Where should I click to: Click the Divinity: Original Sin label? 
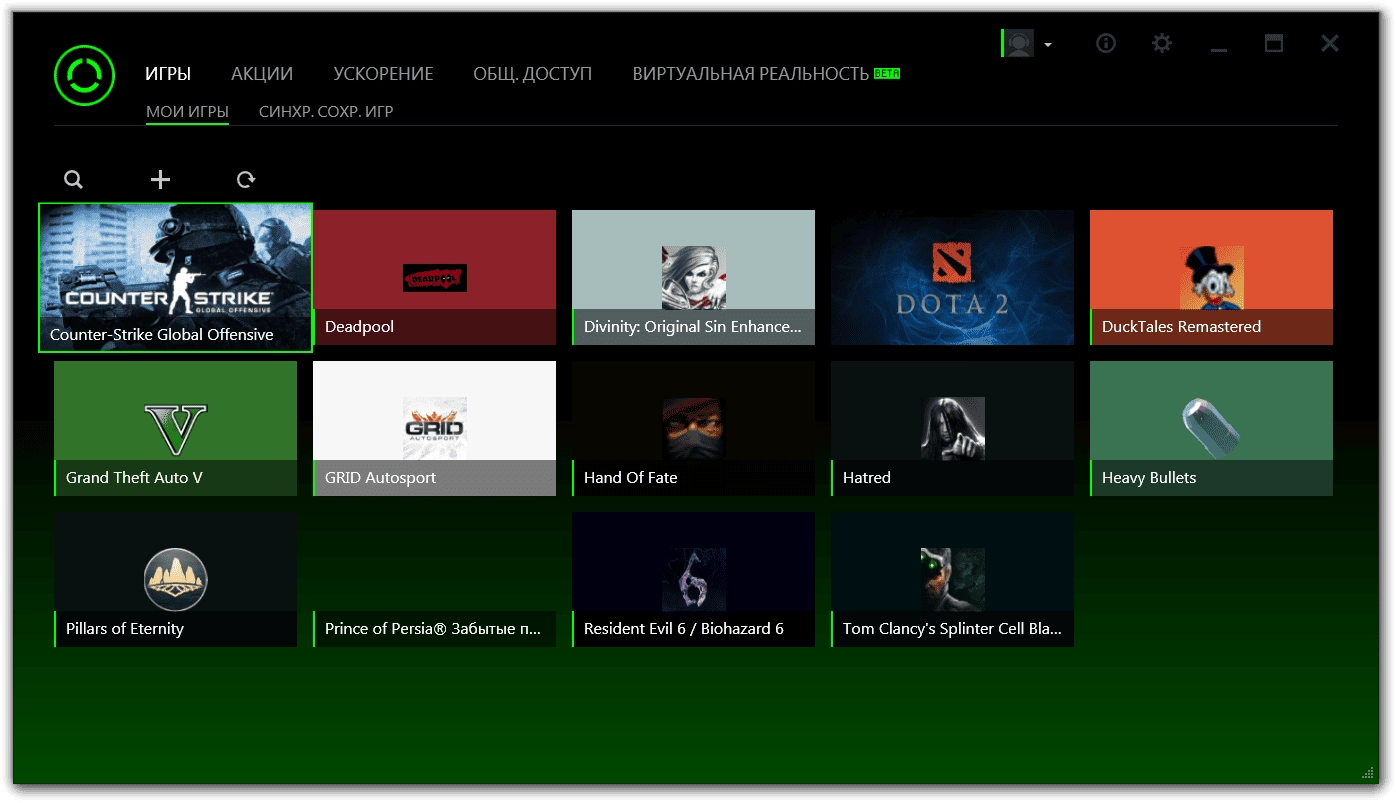[693, 327]
